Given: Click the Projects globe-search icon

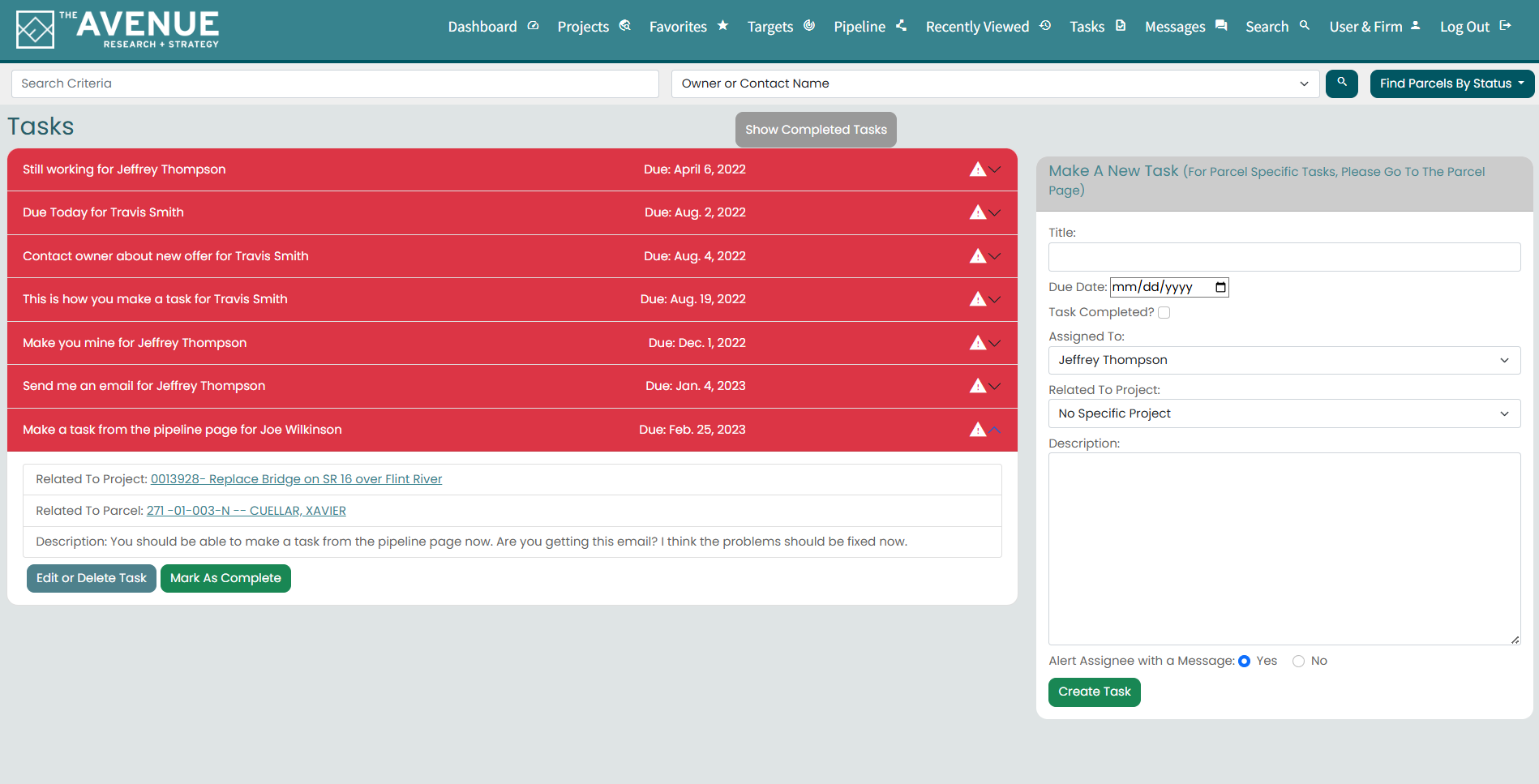Looking at the screenshot, I should coord(625,26).
